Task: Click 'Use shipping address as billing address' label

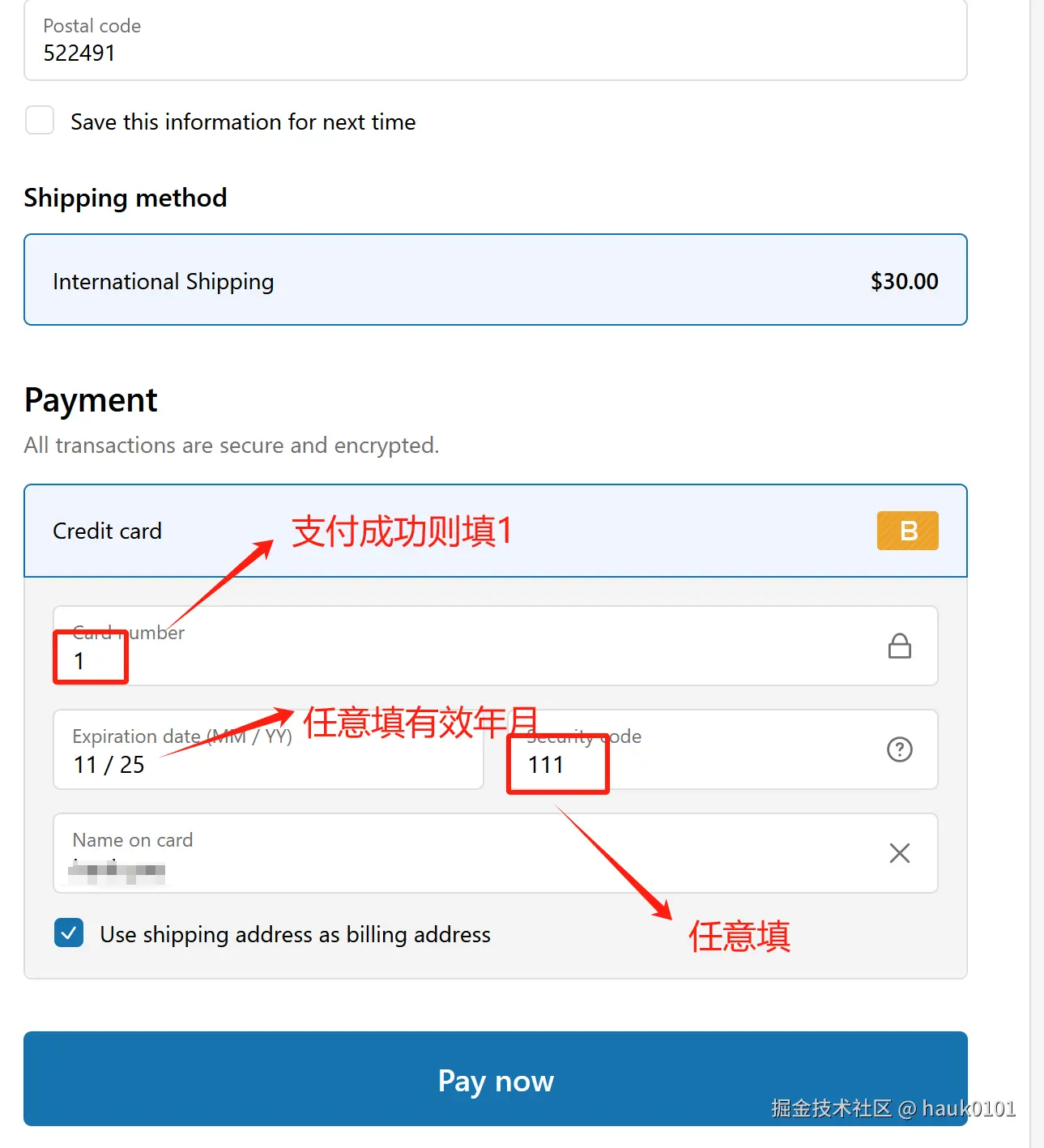Action: point(296,934)
